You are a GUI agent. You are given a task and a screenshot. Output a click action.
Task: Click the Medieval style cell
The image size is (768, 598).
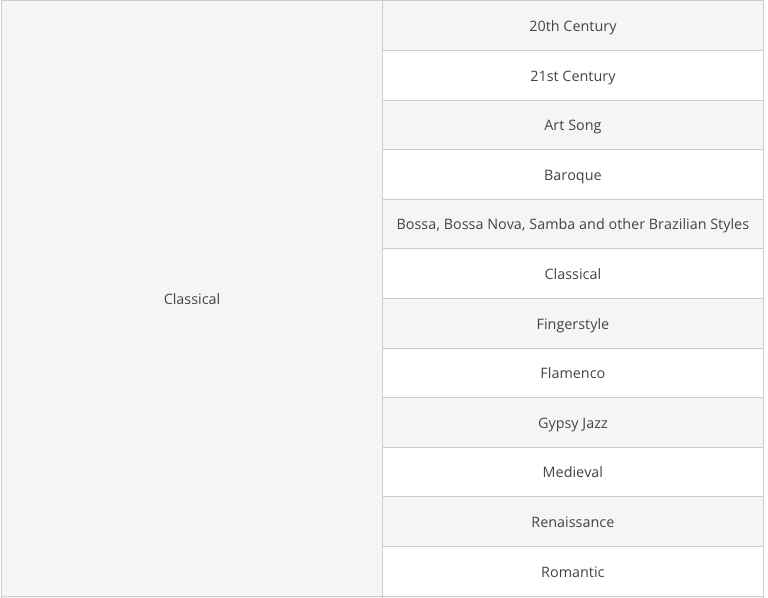[572, 472]
